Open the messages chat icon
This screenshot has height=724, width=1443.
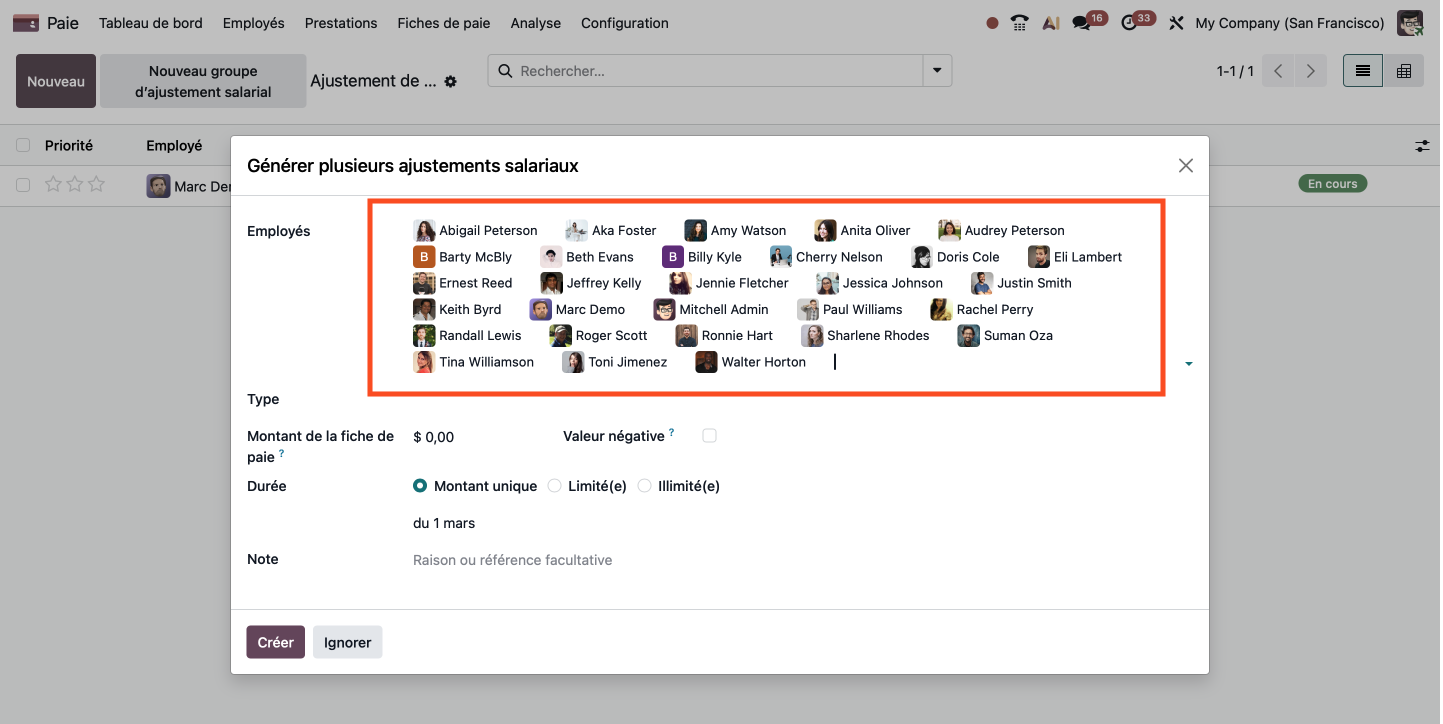click(x=1082, y=23)
